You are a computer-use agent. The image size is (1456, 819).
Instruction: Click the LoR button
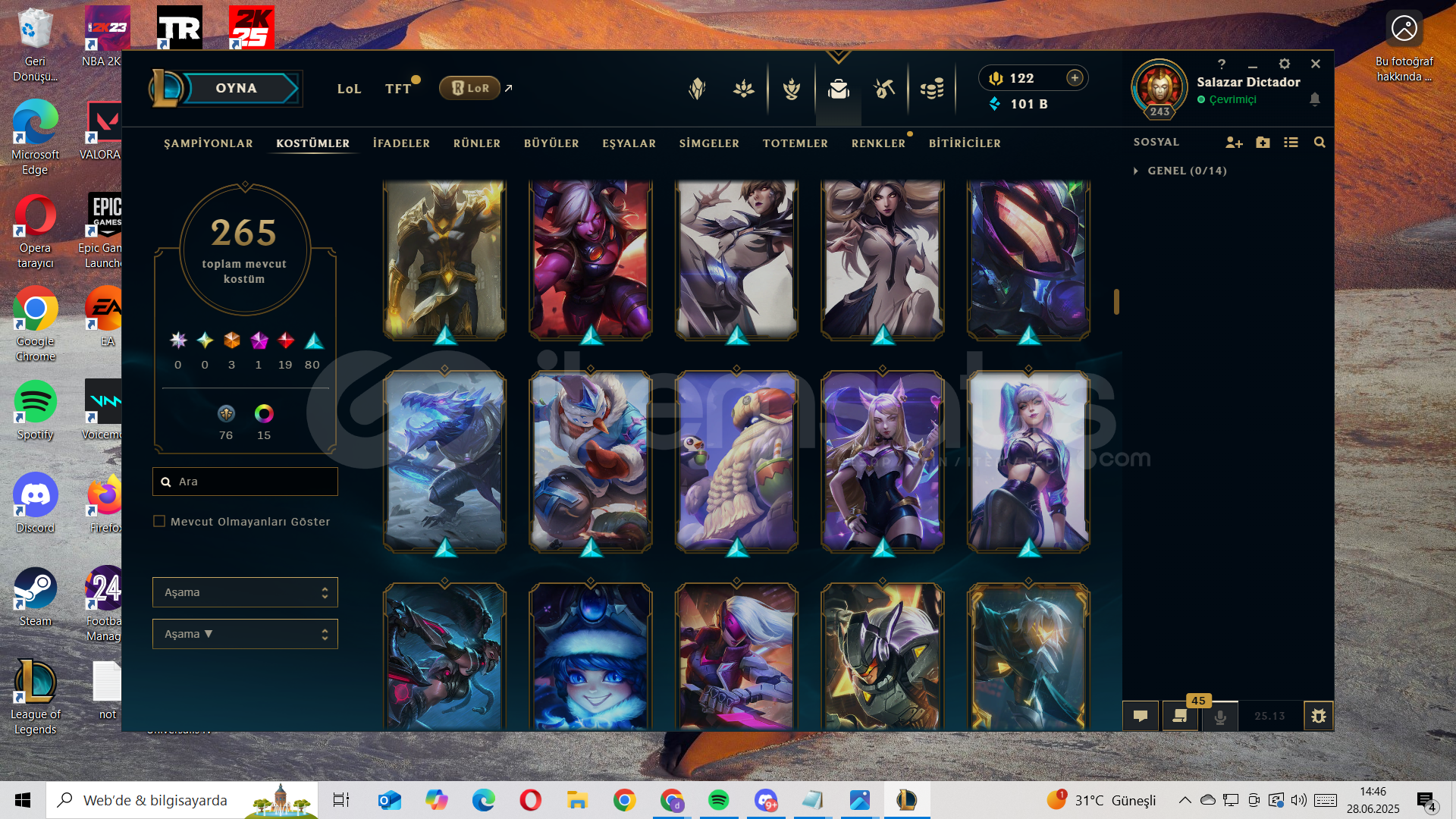pos(469,88)
